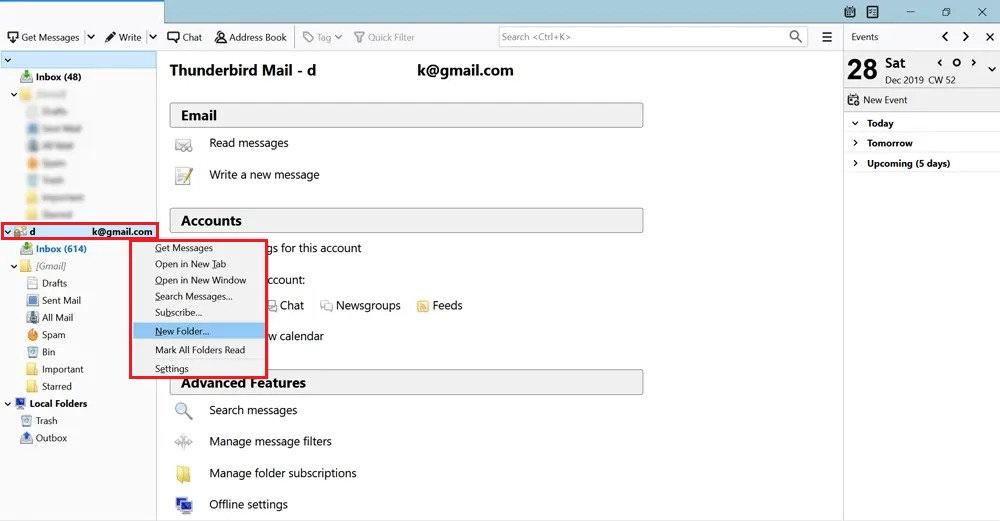Open the Get Messages dropdown arrow
Viewport: 1000px width, 521px height.
[91, 37]
